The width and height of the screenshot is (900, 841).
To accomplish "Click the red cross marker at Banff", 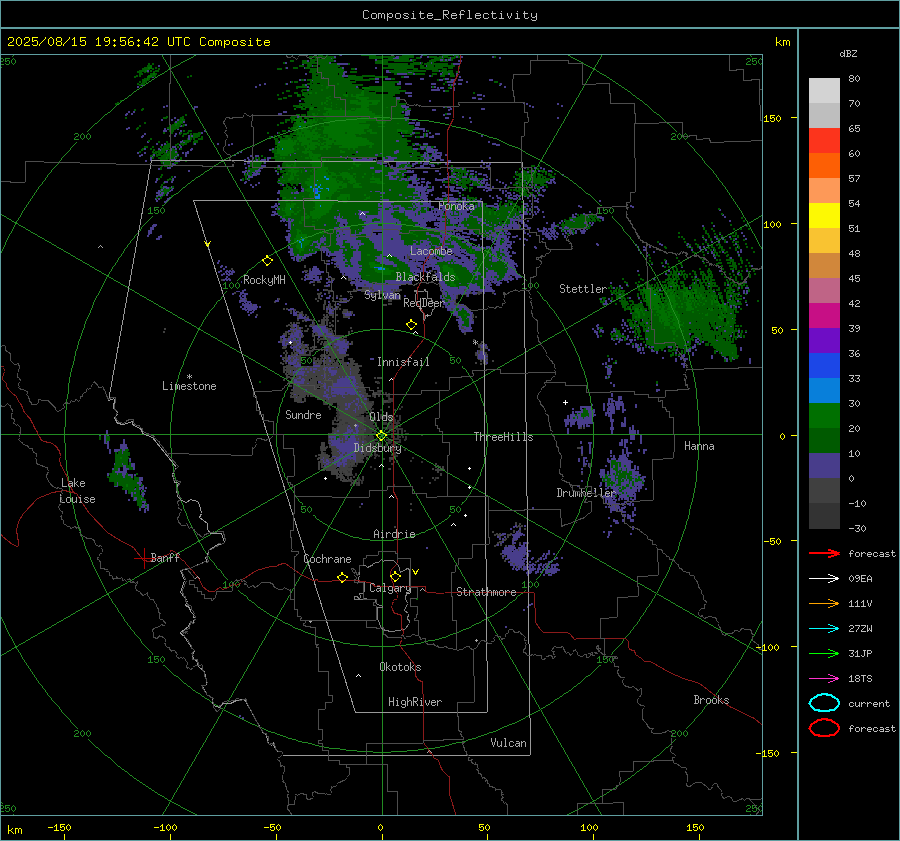I will 142,558.
